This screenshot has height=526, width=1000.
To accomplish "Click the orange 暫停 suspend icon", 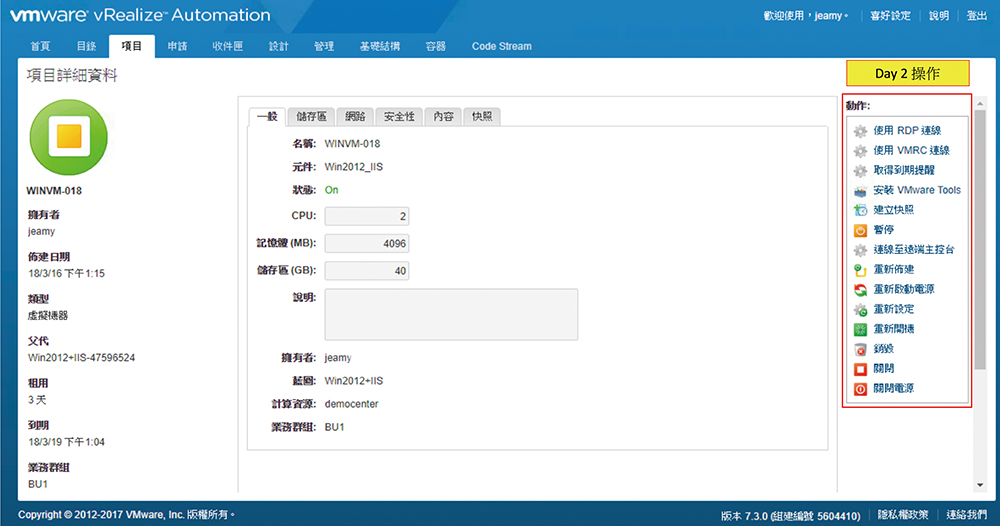I will (860, 230).
